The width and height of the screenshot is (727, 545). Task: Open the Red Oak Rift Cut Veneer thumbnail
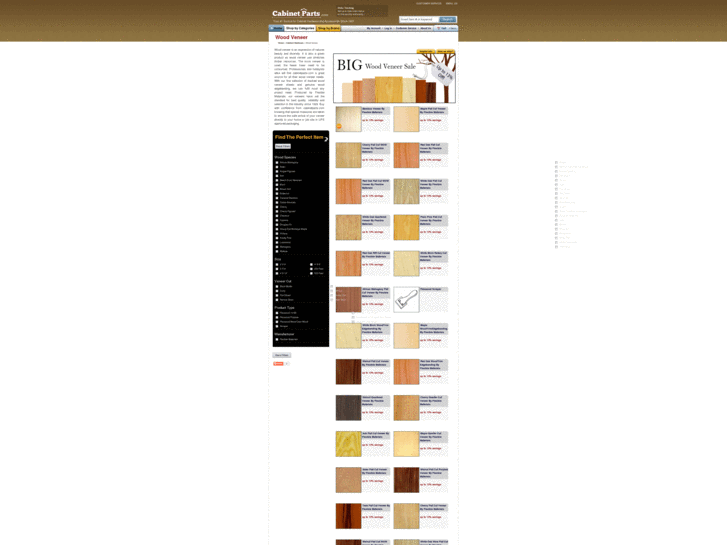click(x=348, y=263)
